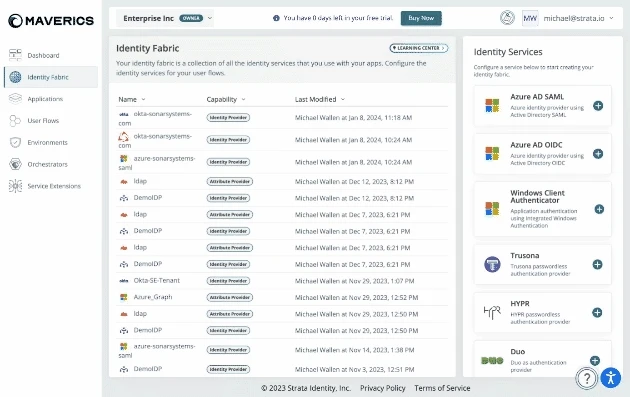Open the michael@strata.io user dropdown
This screenshot has width=630, height=397.
(578, 18)
